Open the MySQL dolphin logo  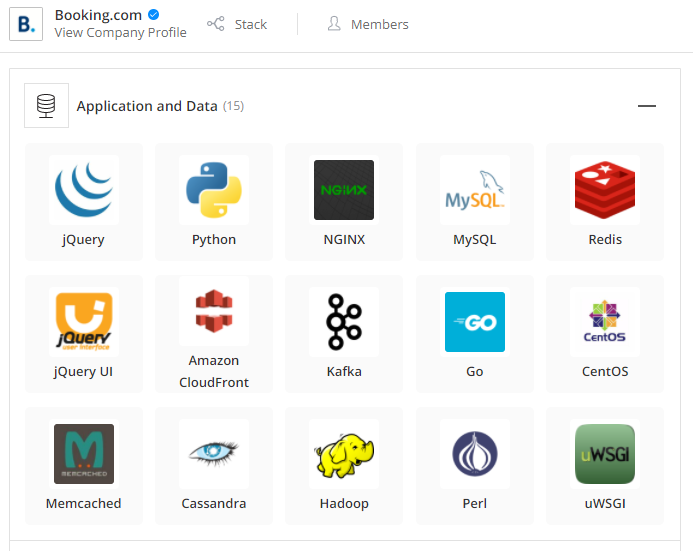pos(475,190)
